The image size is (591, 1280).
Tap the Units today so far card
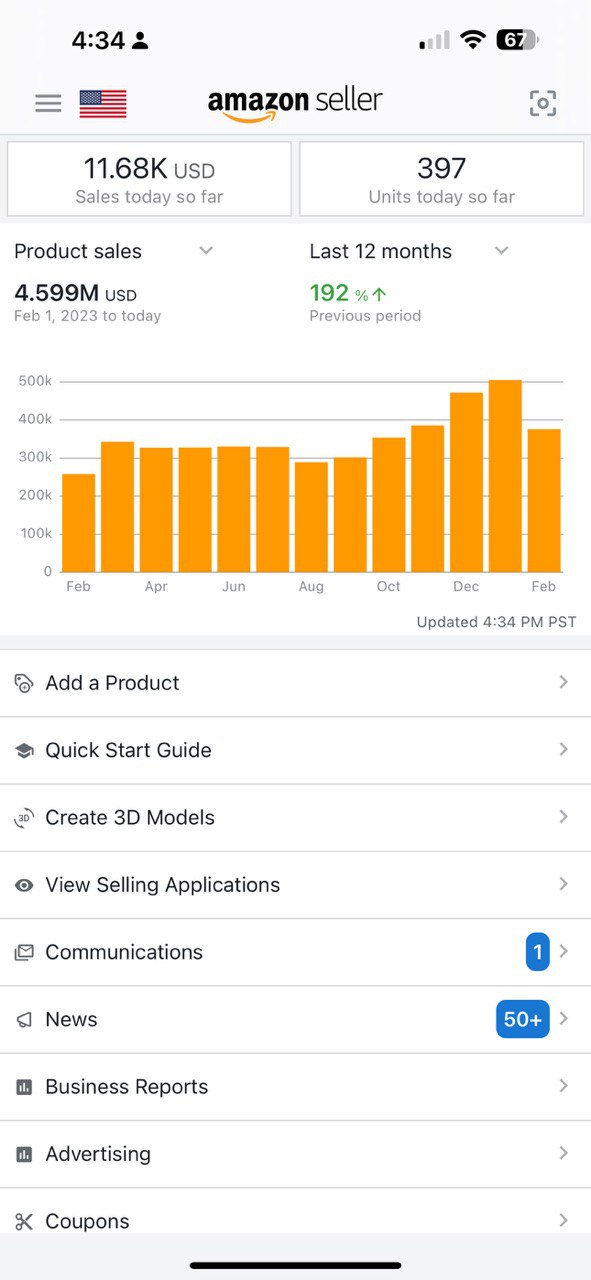[x=441, y=179]
